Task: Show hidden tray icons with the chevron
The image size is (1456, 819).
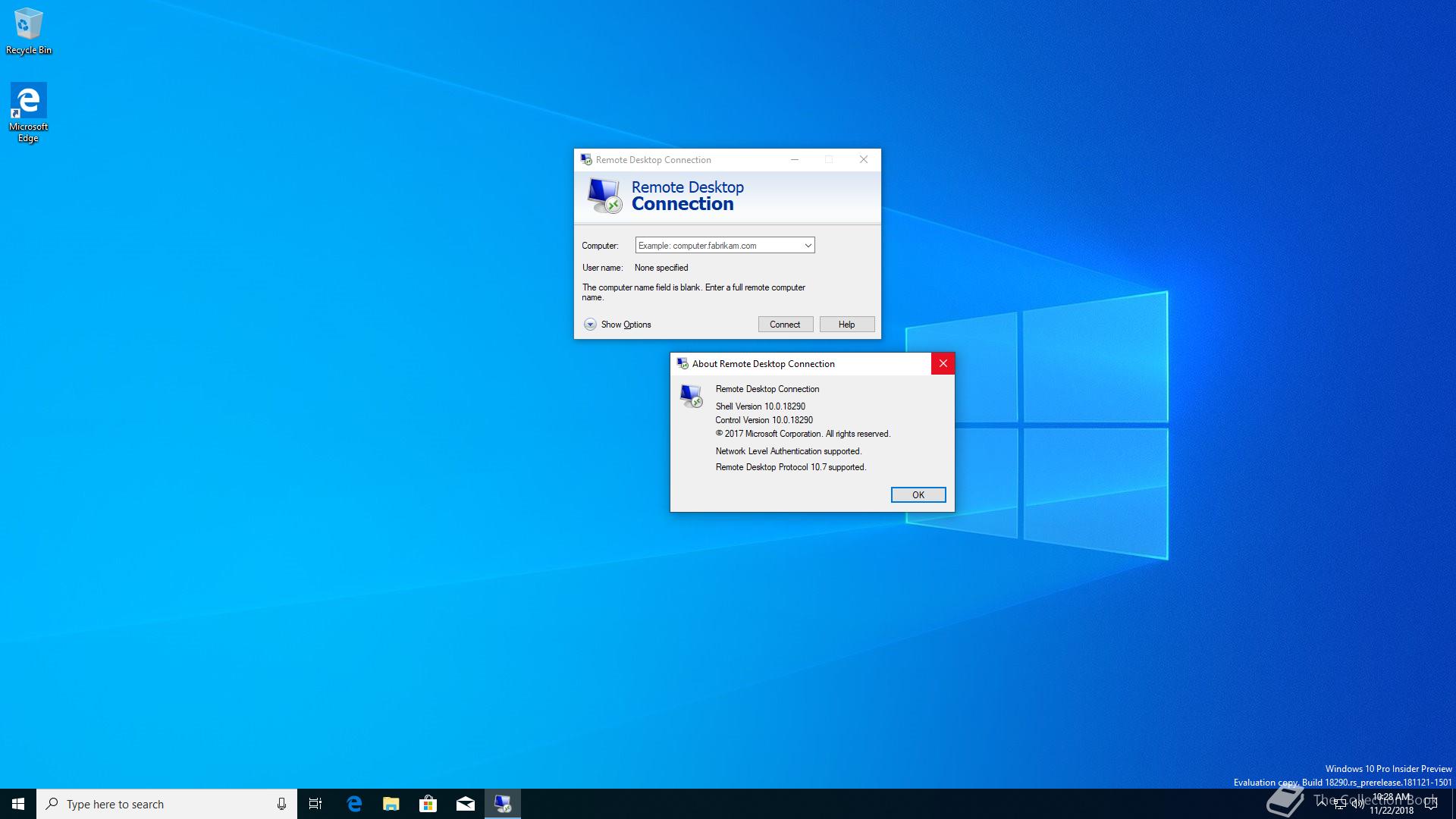Action: tap(1322, 804)
